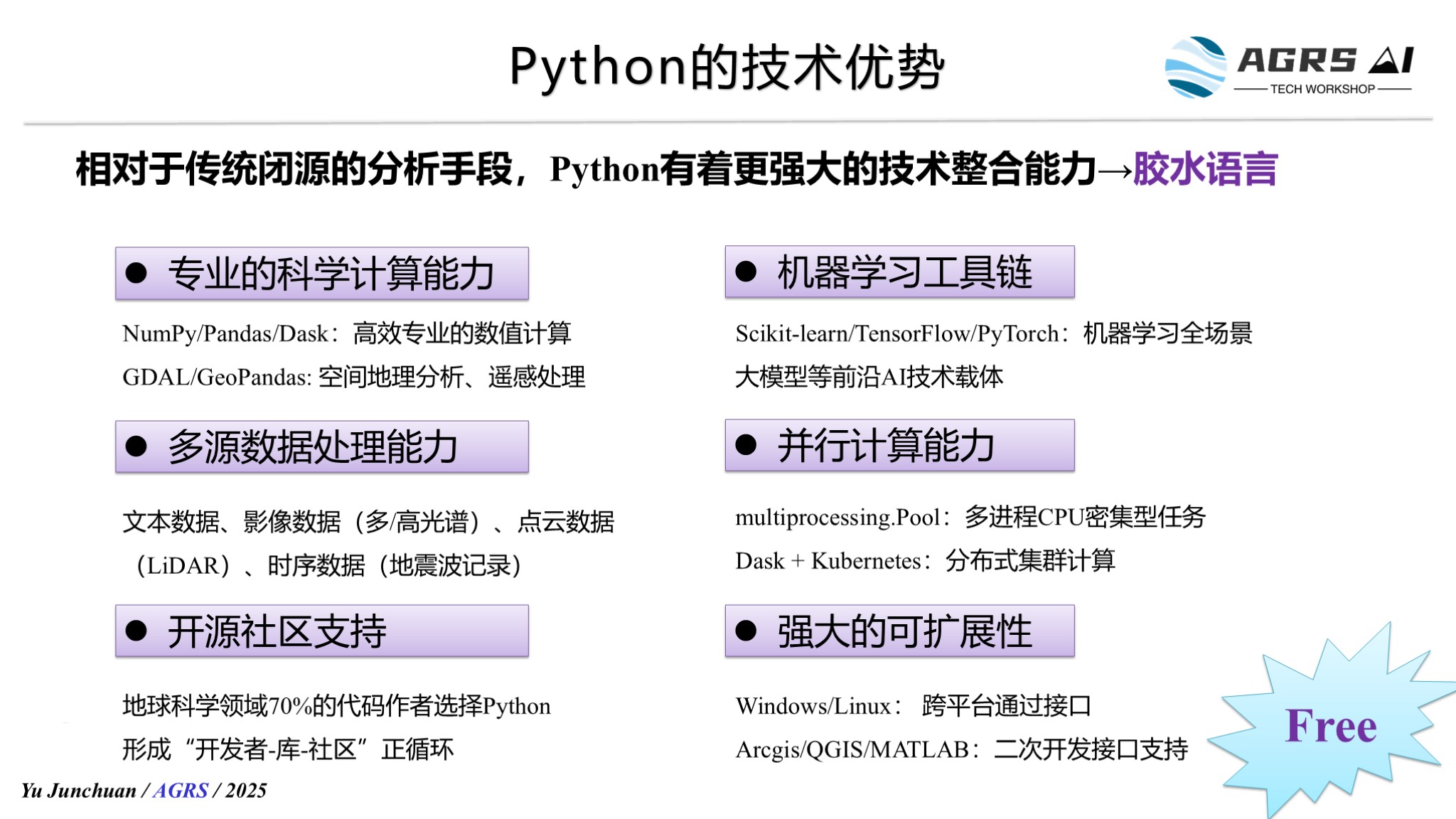
Task: Select the 多源数据处理能力 heading box
Action: (x=322, y=446)
